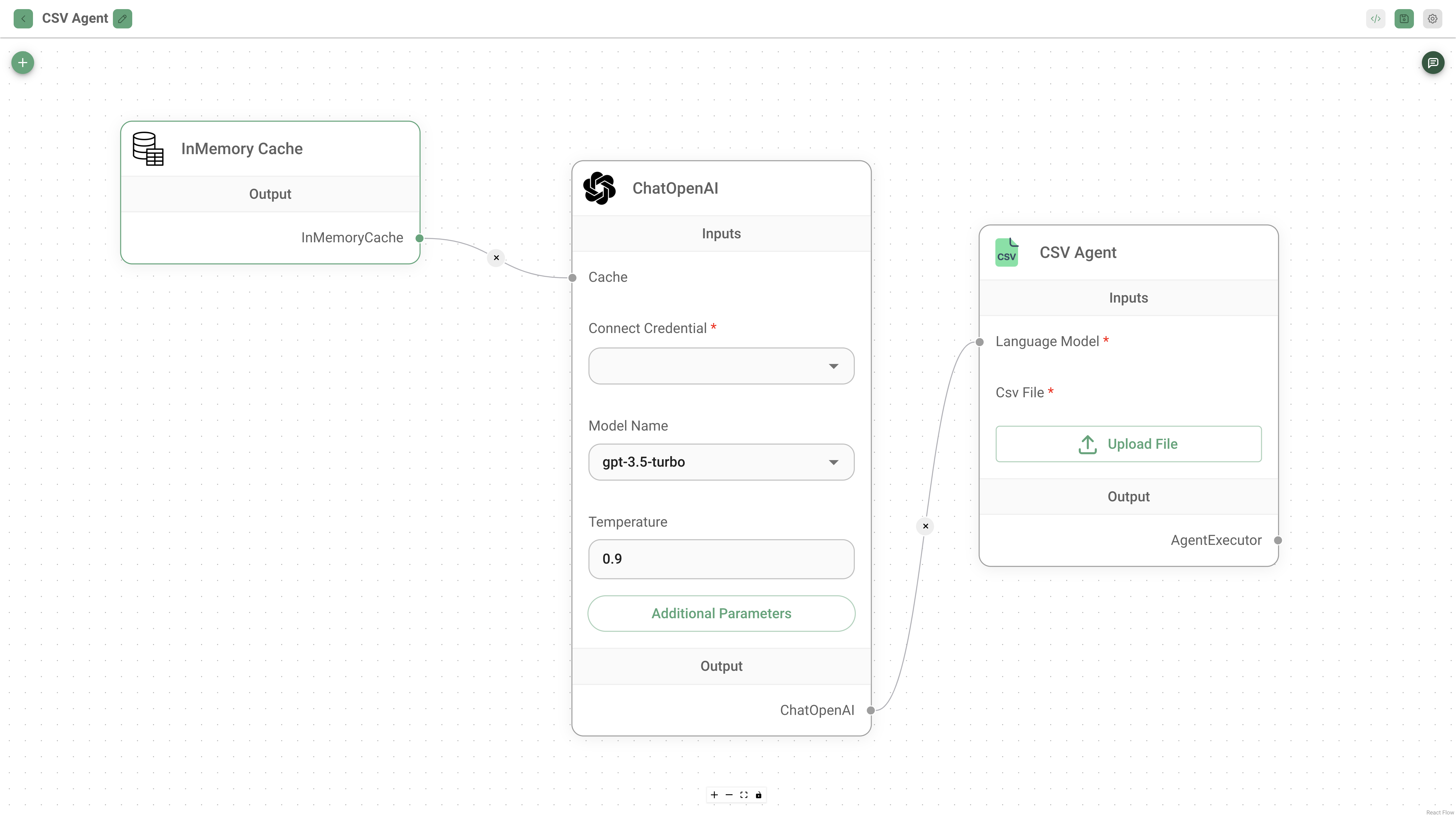Screen dimensions: 1456x819
Task: Zoom in using the canvas plus control
Action: coord(714,795)
